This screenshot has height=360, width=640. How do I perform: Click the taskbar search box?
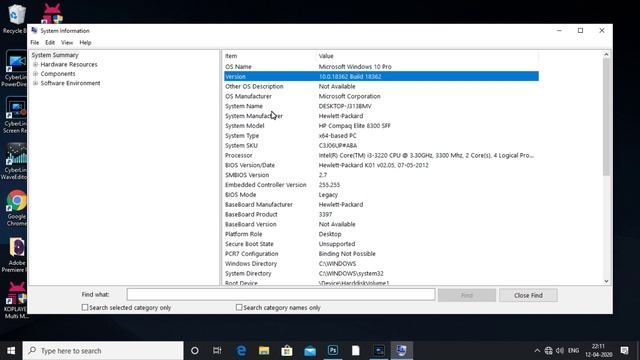coord(103,351)
